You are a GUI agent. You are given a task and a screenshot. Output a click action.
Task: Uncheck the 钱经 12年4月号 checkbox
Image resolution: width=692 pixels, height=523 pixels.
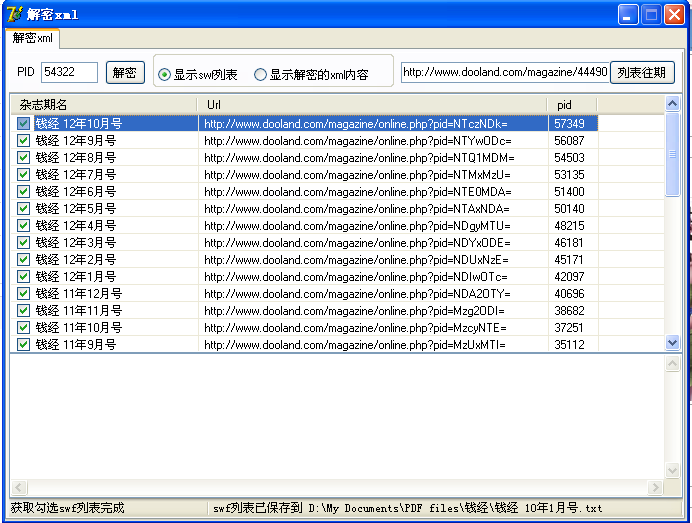23,226
